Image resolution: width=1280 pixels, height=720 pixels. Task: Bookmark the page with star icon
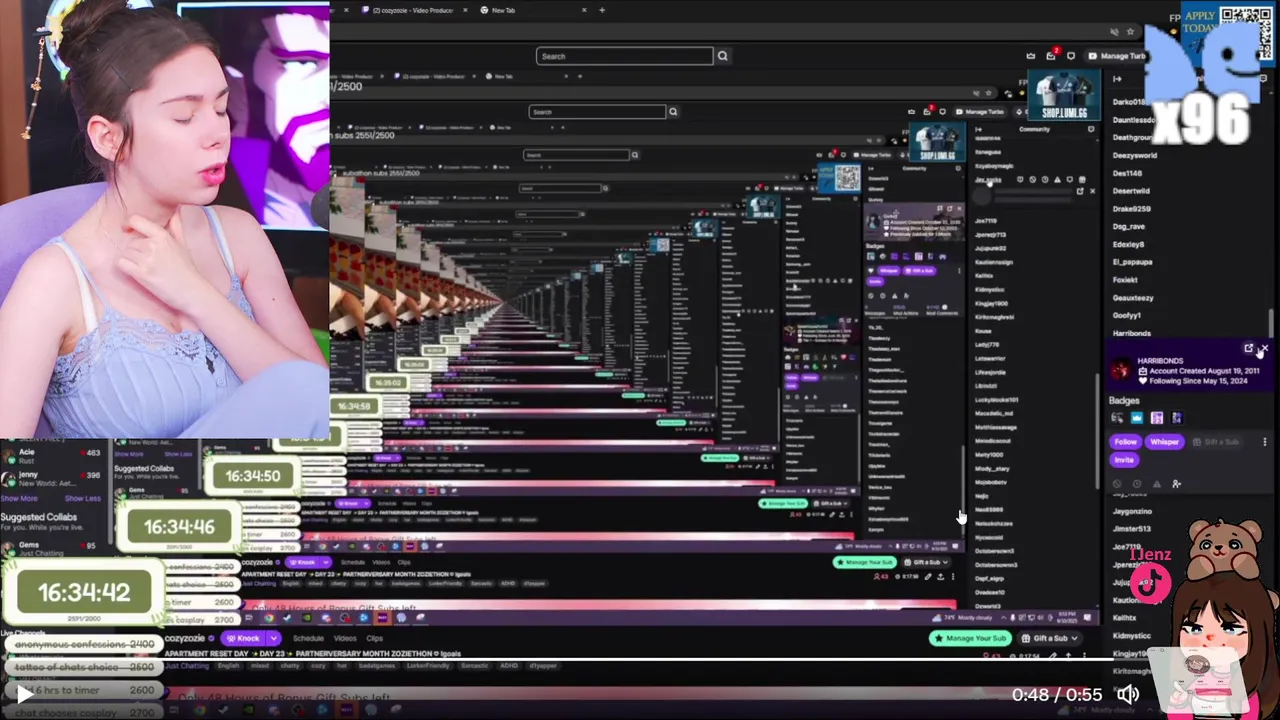[x=1130, y=32]
